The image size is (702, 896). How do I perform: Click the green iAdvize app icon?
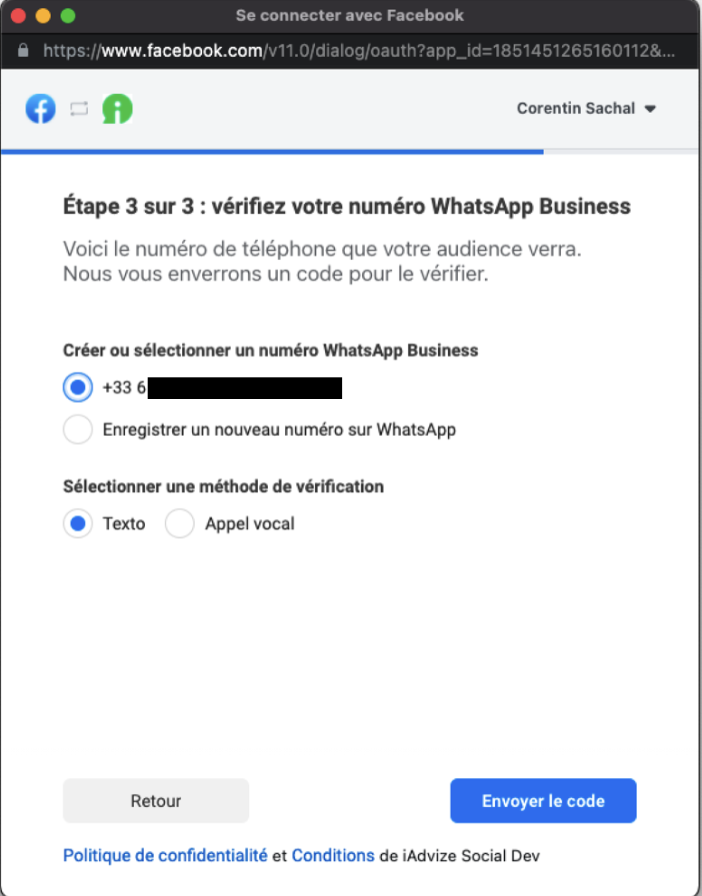coord(118,109)
